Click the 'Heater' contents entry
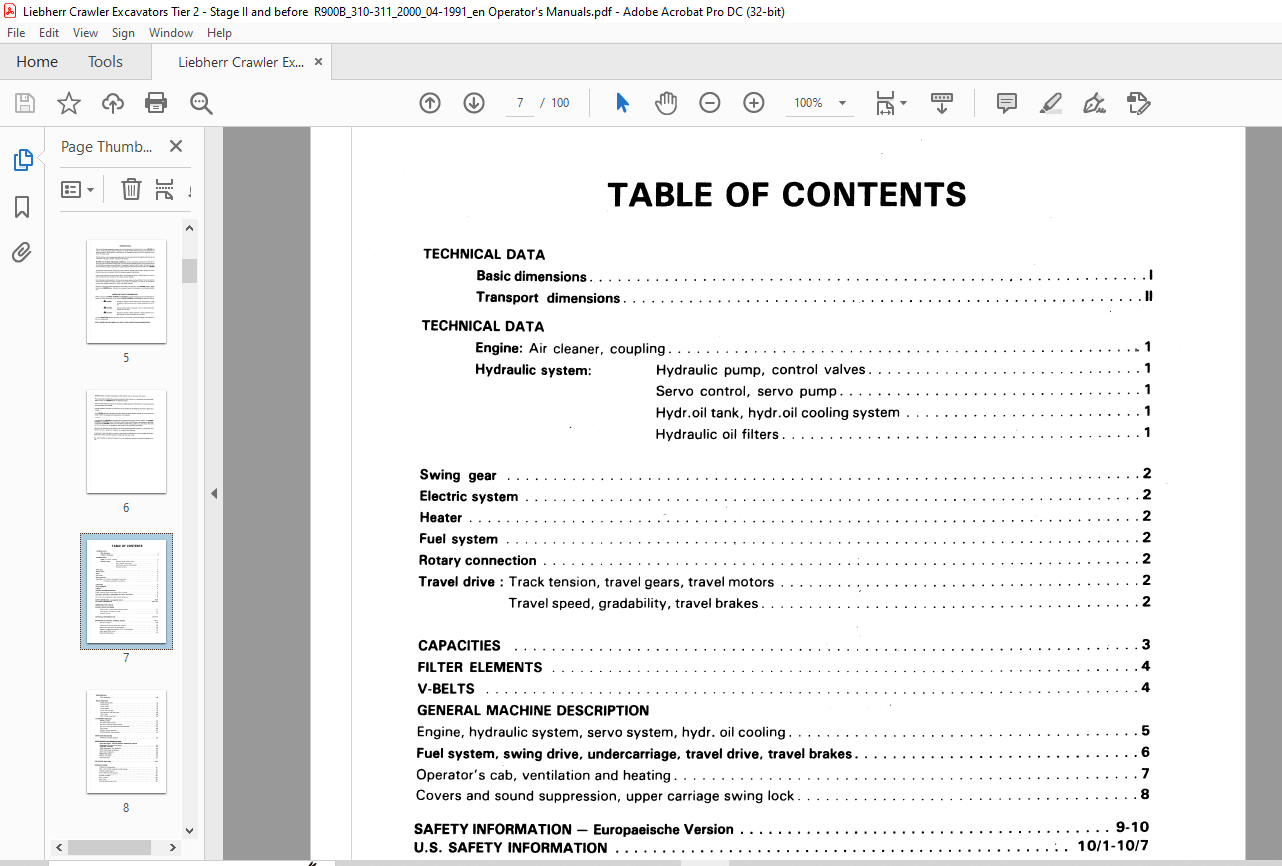 pos(441,518)
